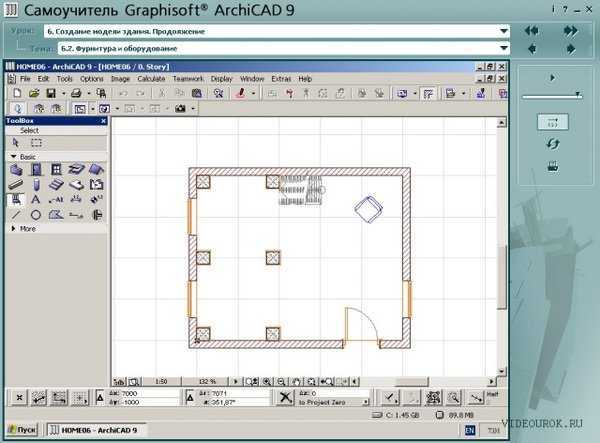Select the Text tool in ToolBox

(x=36, y=200)
